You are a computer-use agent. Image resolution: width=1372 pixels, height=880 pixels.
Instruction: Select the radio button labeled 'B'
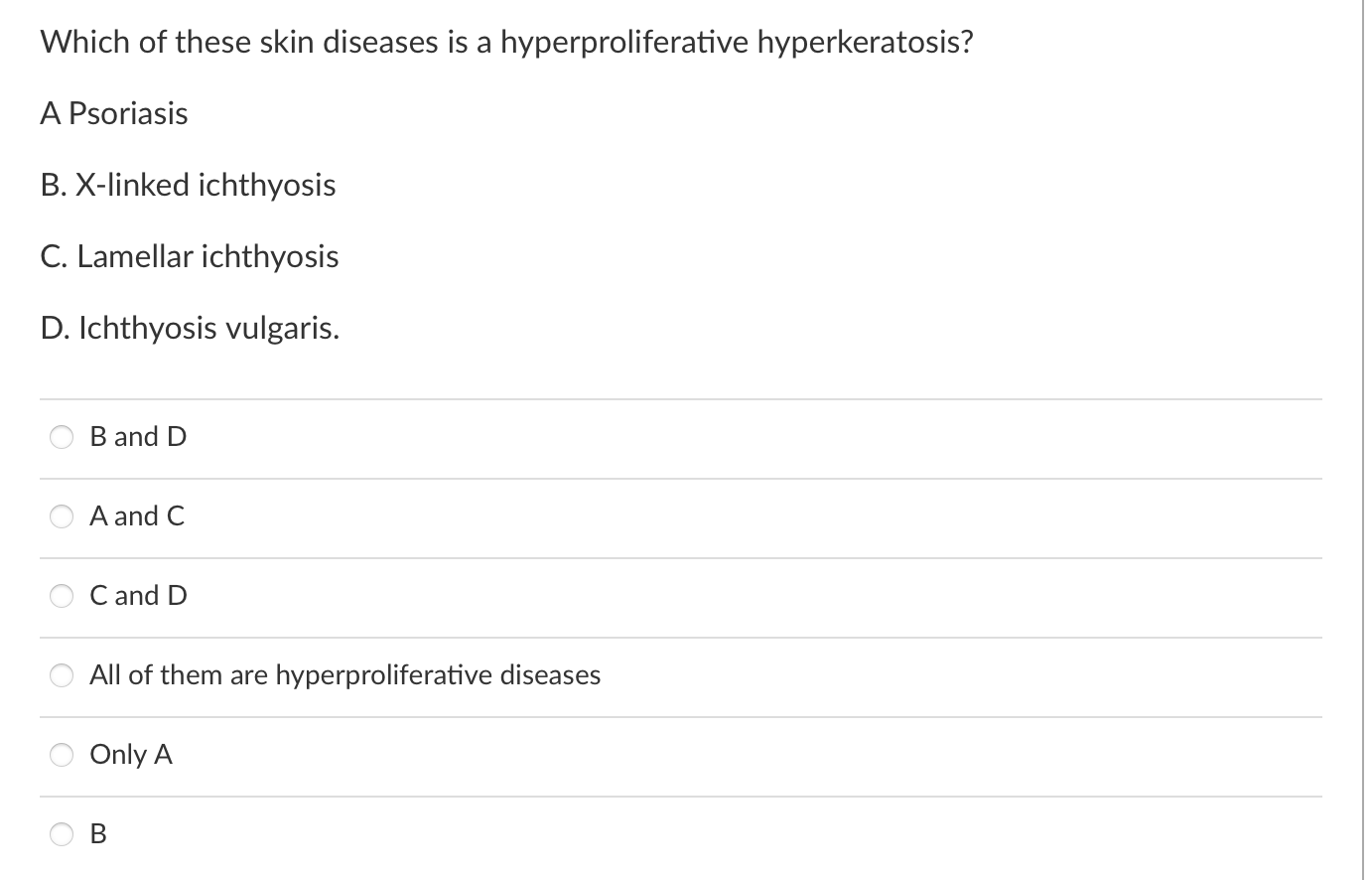(62, 834)
